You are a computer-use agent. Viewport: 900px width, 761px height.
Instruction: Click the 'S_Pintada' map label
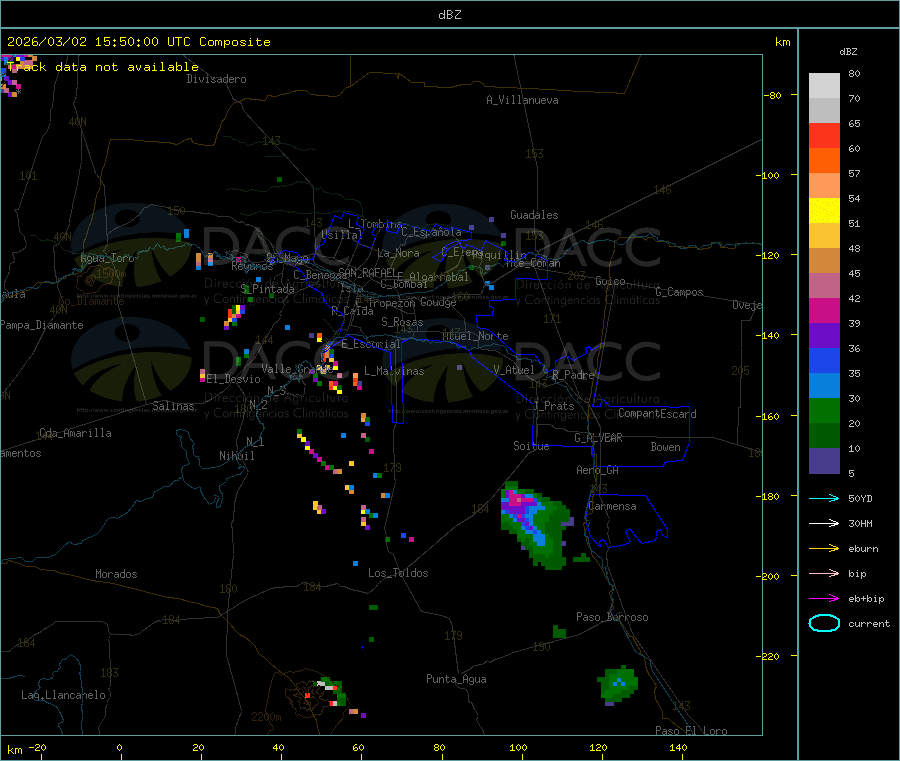267,289
